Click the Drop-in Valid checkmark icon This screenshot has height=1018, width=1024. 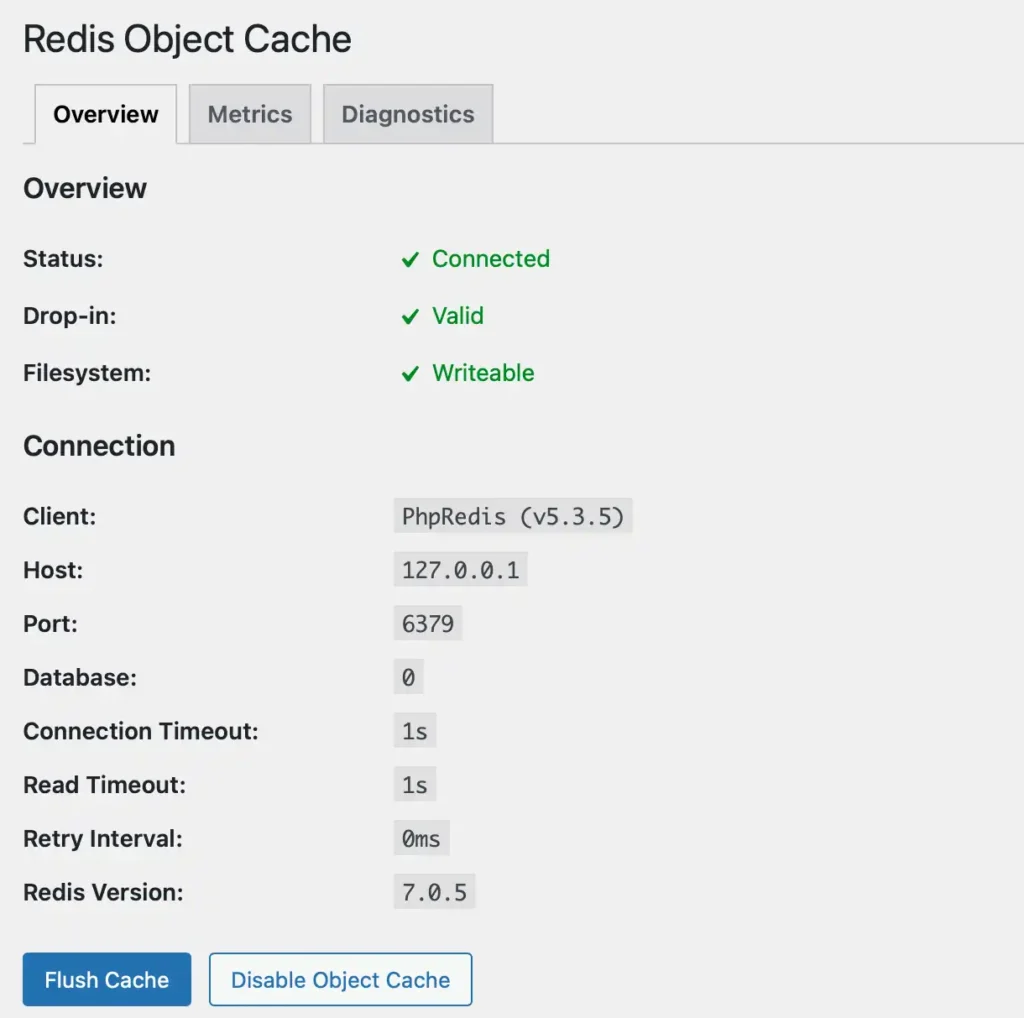click(410, 317)
